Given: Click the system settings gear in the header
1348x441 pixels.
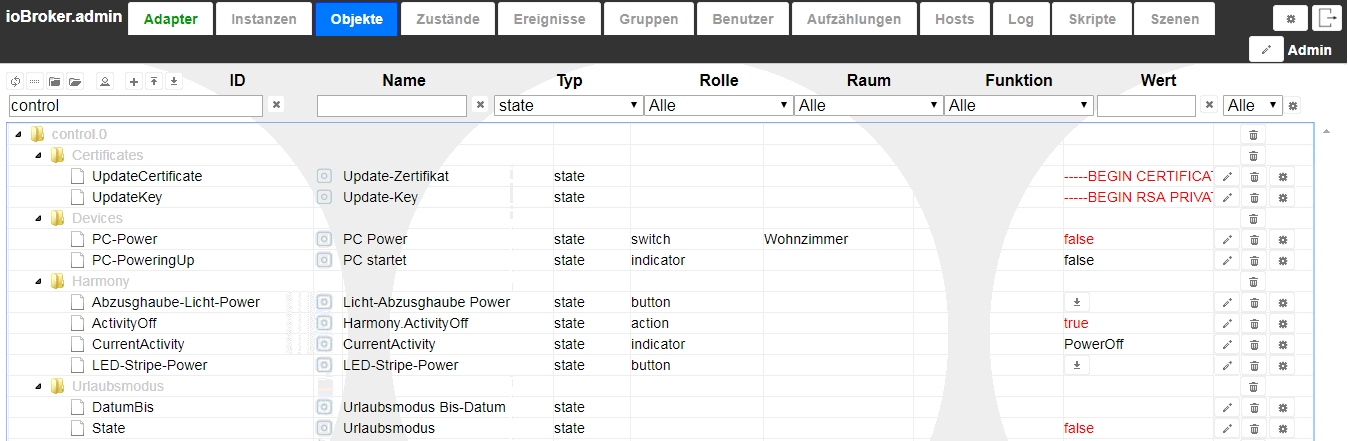Looking at the screenshot, I should [x=1289, y=18].
